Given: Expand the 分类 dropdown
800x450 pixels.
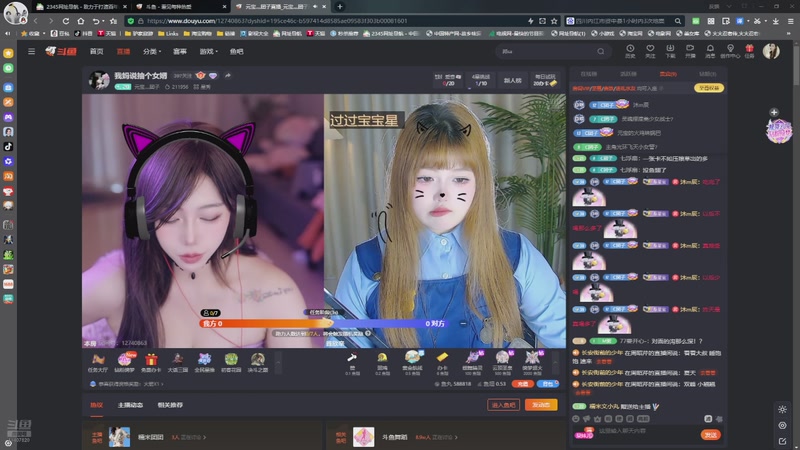Looking at the screenshot, I should click(152, 52).
